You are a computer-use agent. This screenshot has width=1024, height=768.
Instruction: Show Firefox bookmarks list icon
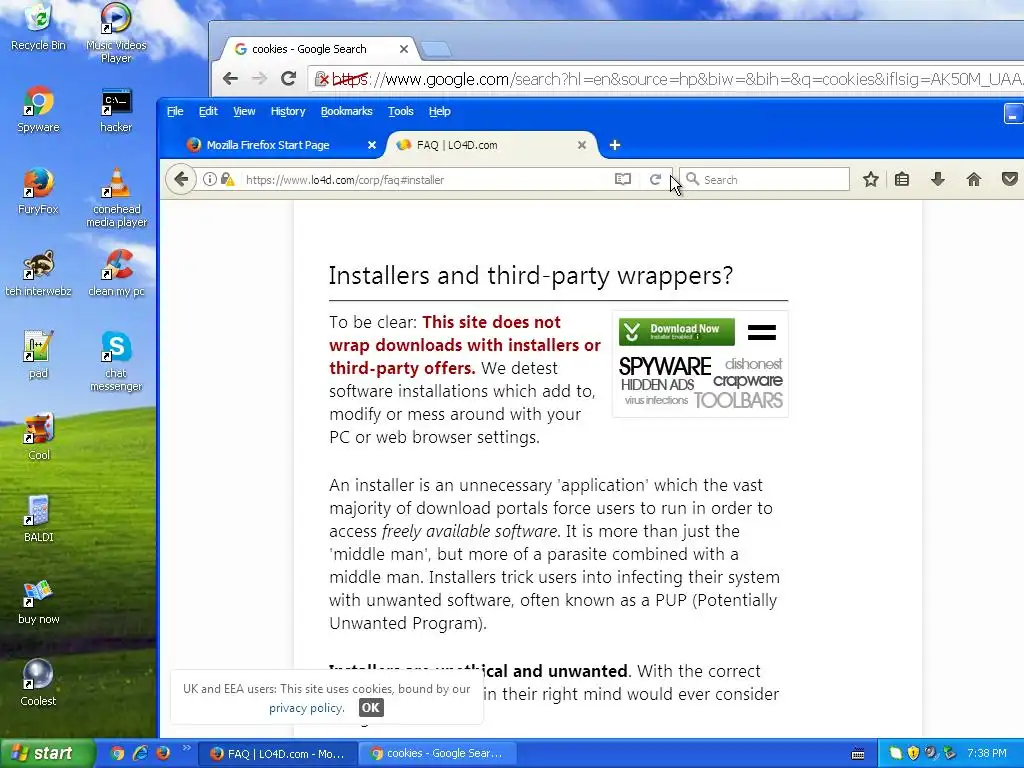[x=902, y=179]
